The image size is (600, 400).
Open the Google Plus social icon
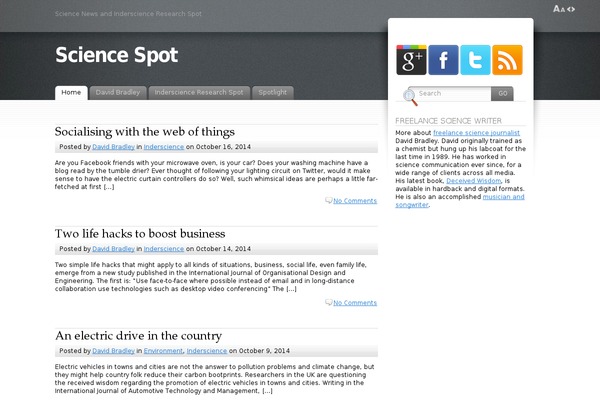[411, 60]
